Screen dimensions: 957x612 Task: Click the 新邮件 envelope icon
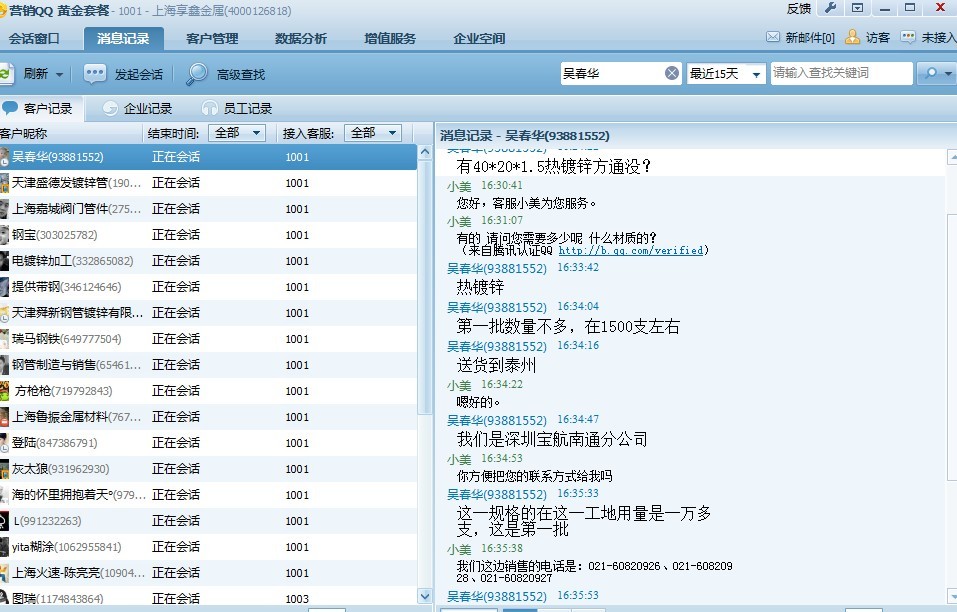pyautogui.click(x=773, y=37)
